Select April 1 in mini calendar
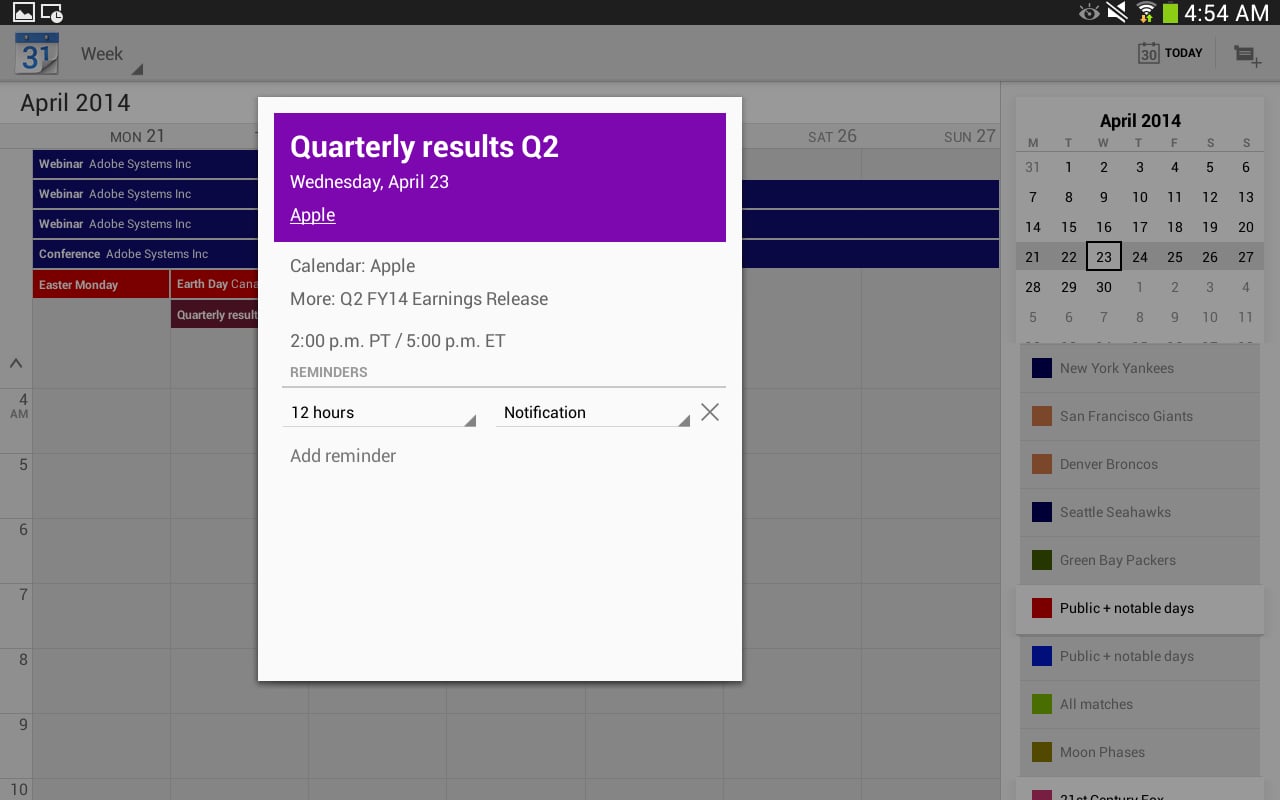The image size is (1280, 800). [x=1068, y=167]
